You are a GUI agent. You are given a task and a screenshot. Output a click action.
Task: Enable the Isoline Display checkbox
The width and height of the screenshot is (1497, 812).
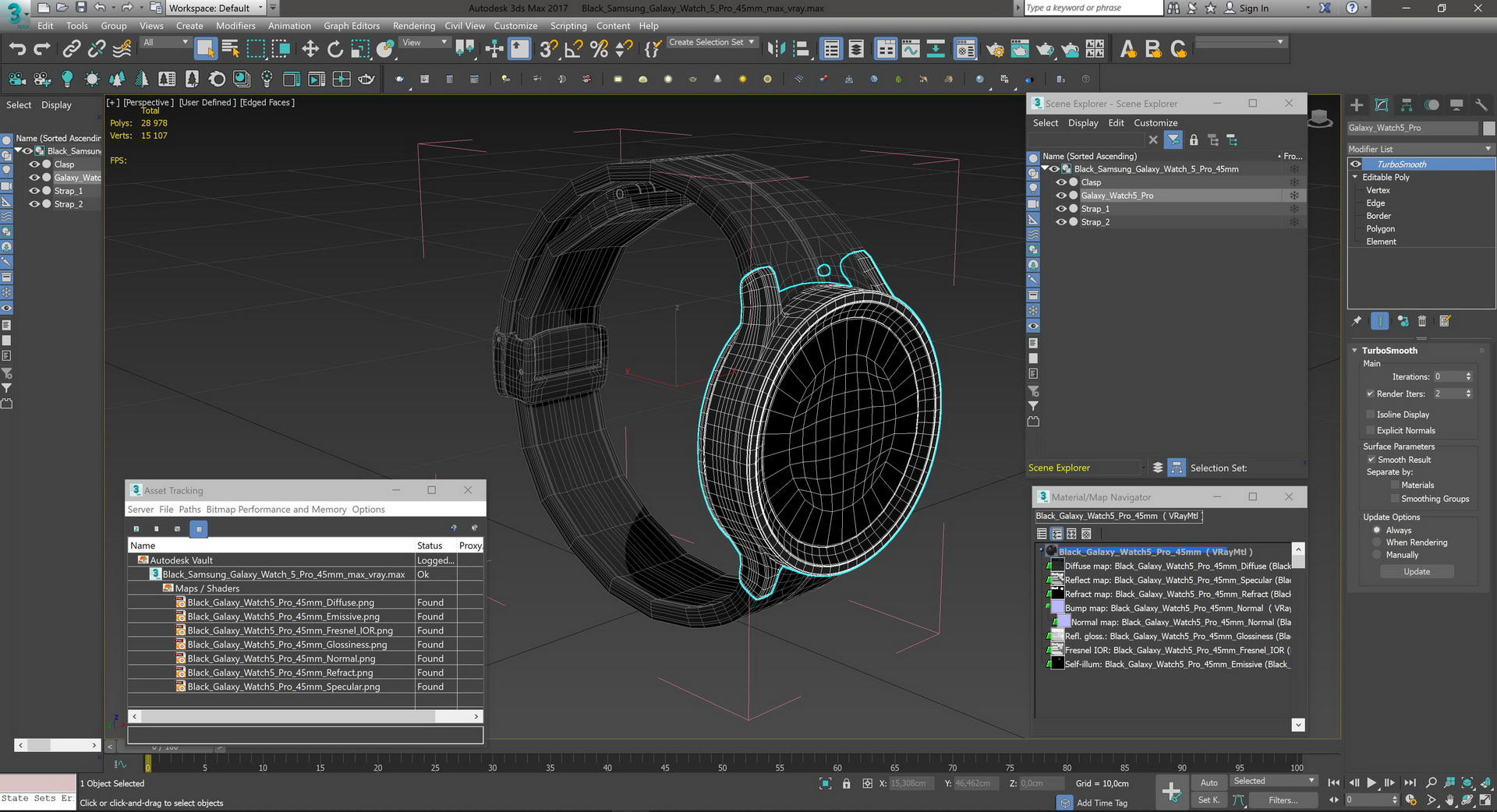(x=1370, y=415)
